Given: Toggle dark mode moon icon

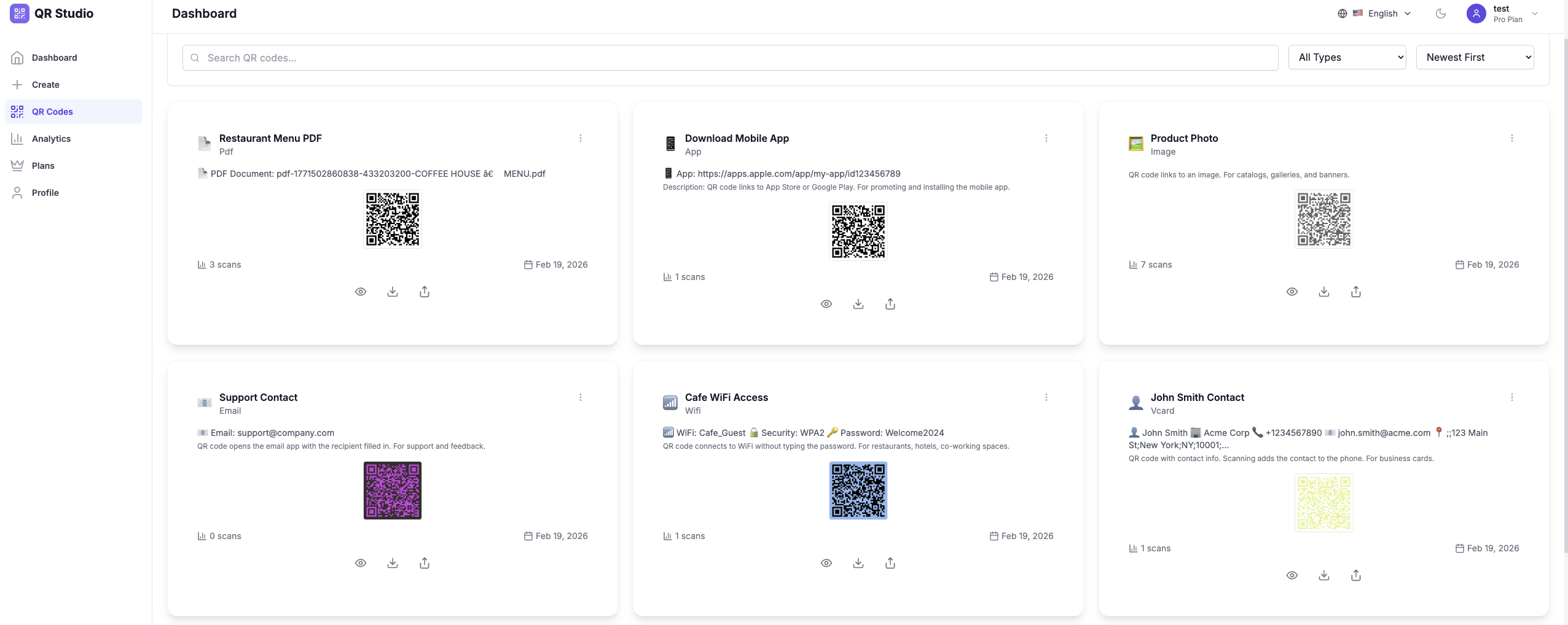Looking at the screenshot, I should click(x=1441, y=14).
